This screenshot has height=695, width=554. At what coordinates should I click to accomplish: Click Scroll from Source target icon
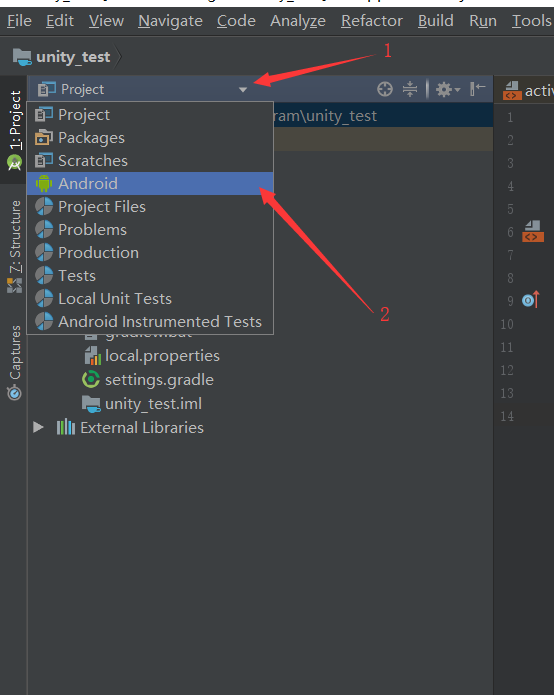click(x=385, y=89)
